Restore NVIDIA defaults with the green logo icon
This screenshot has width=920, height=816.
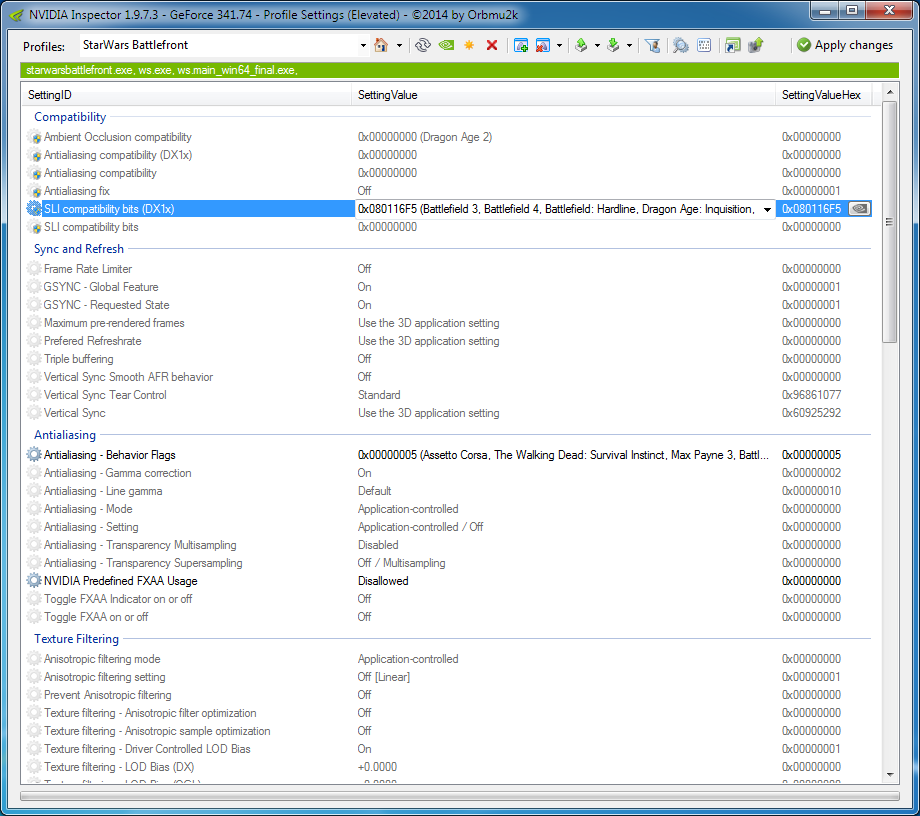click(446, 45)
